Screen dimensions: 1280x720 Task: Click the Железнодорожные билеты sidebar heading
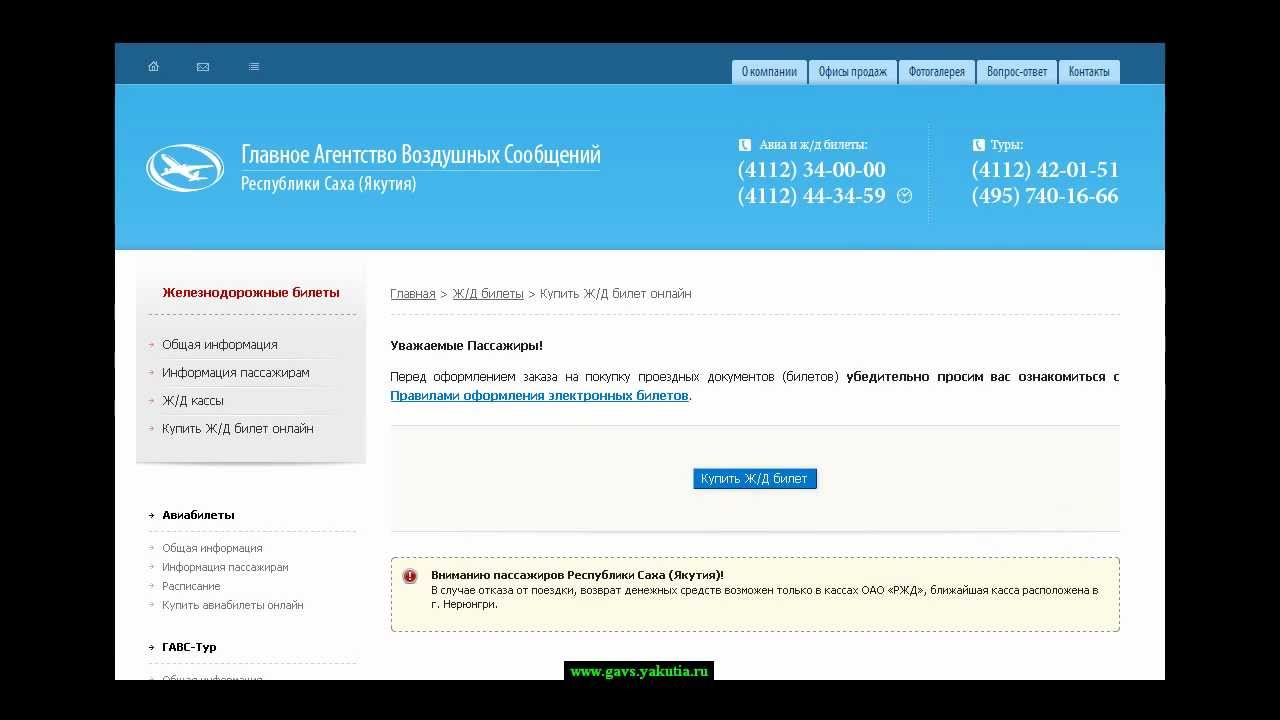point(251,293)
